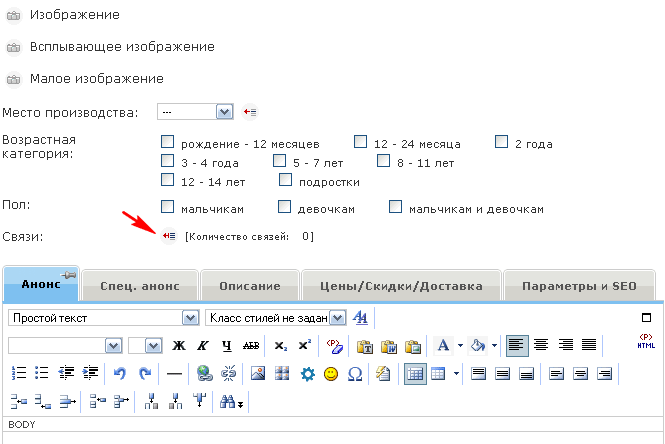Expand 'Простой текст' format dropdown

click(190, 317)
